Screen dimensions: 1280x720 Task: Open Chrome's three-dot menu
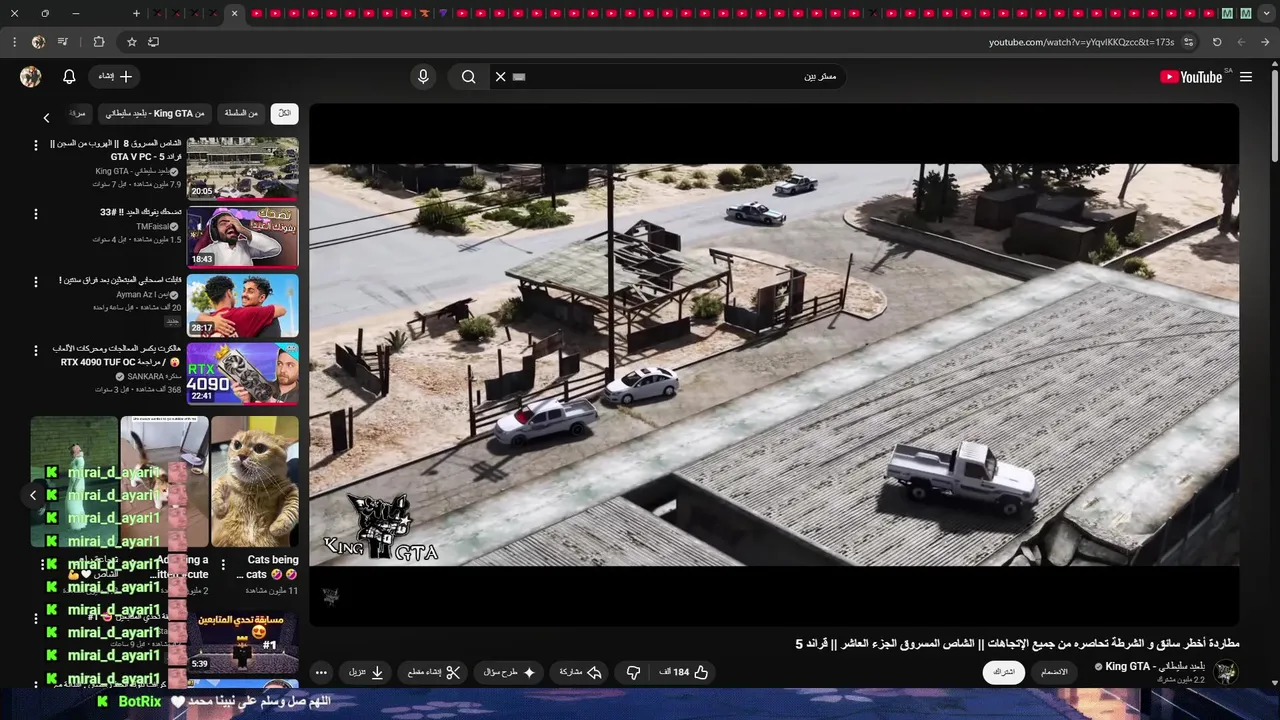tap(14, 42)
